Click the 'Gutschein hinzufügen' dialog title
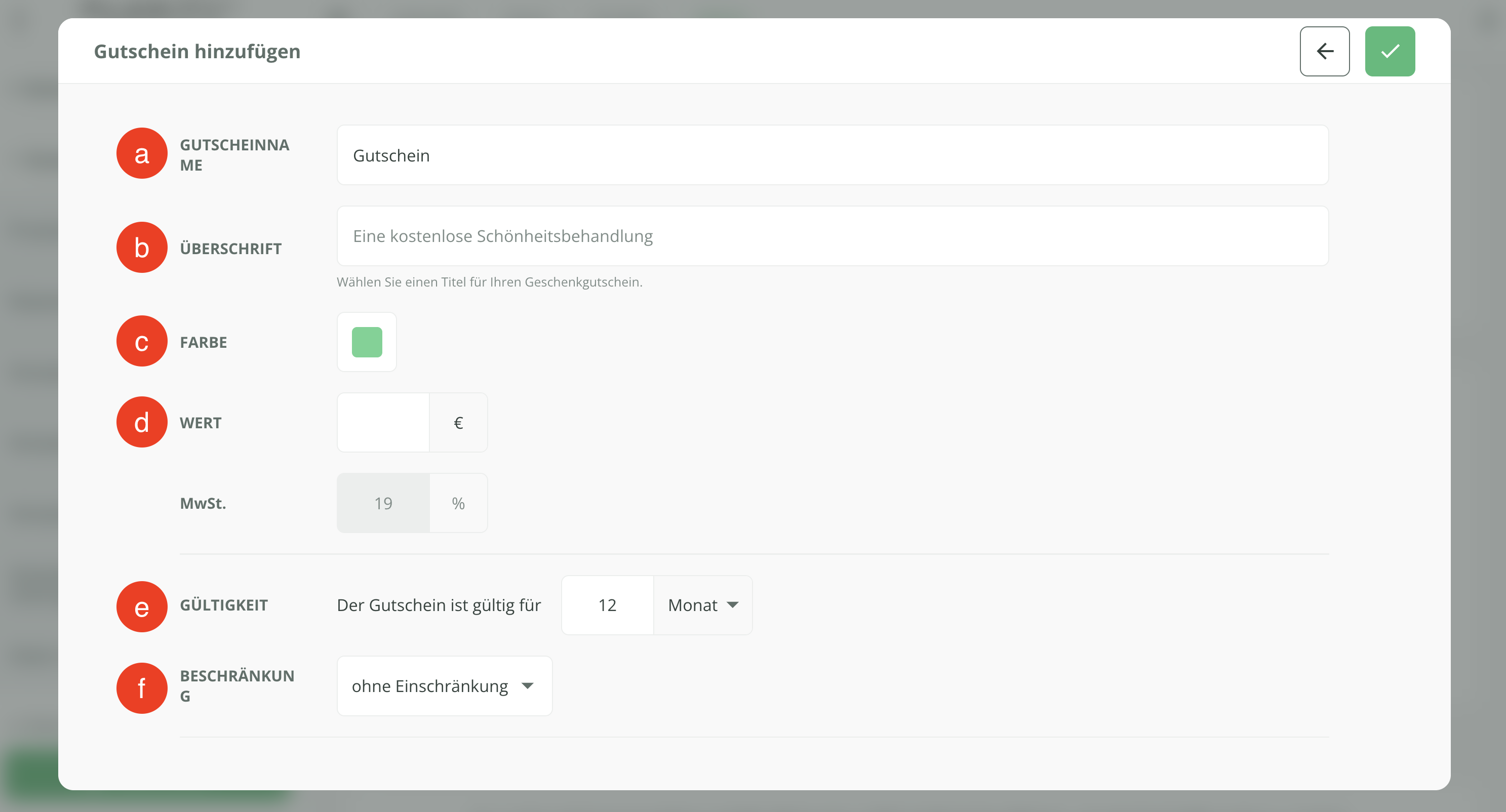The width and height of the screenshot is (1506, 812). pos(197,52)
